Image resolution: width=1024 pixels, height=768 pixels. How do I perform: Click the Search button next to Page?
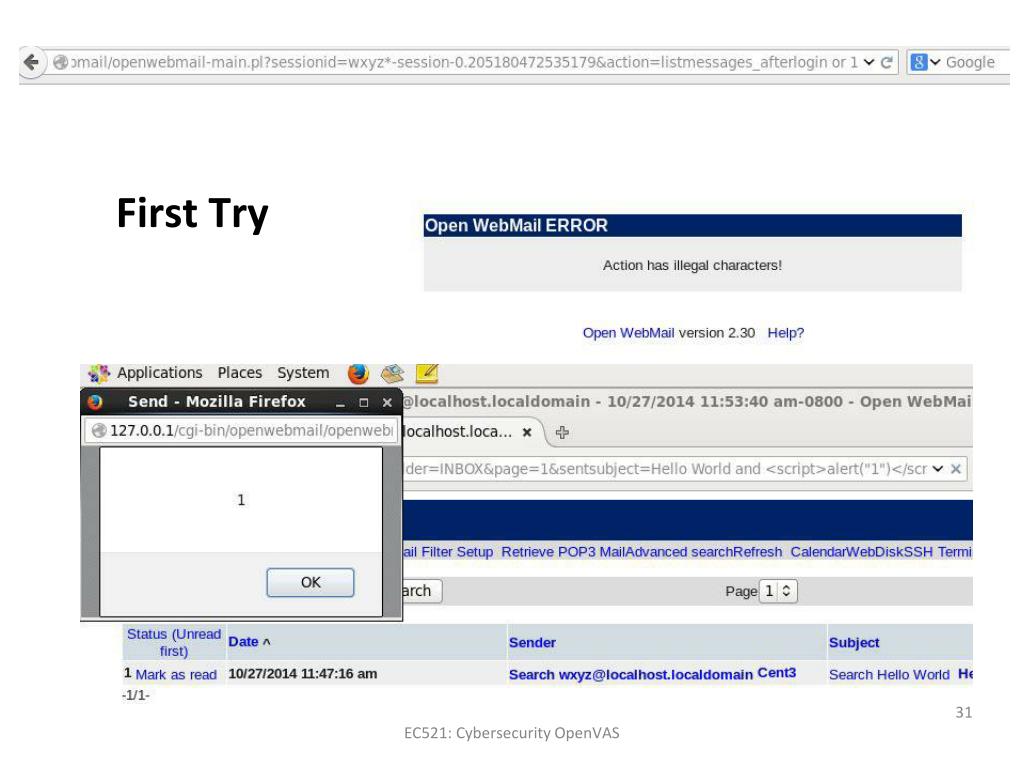click(x=422, y=591)
